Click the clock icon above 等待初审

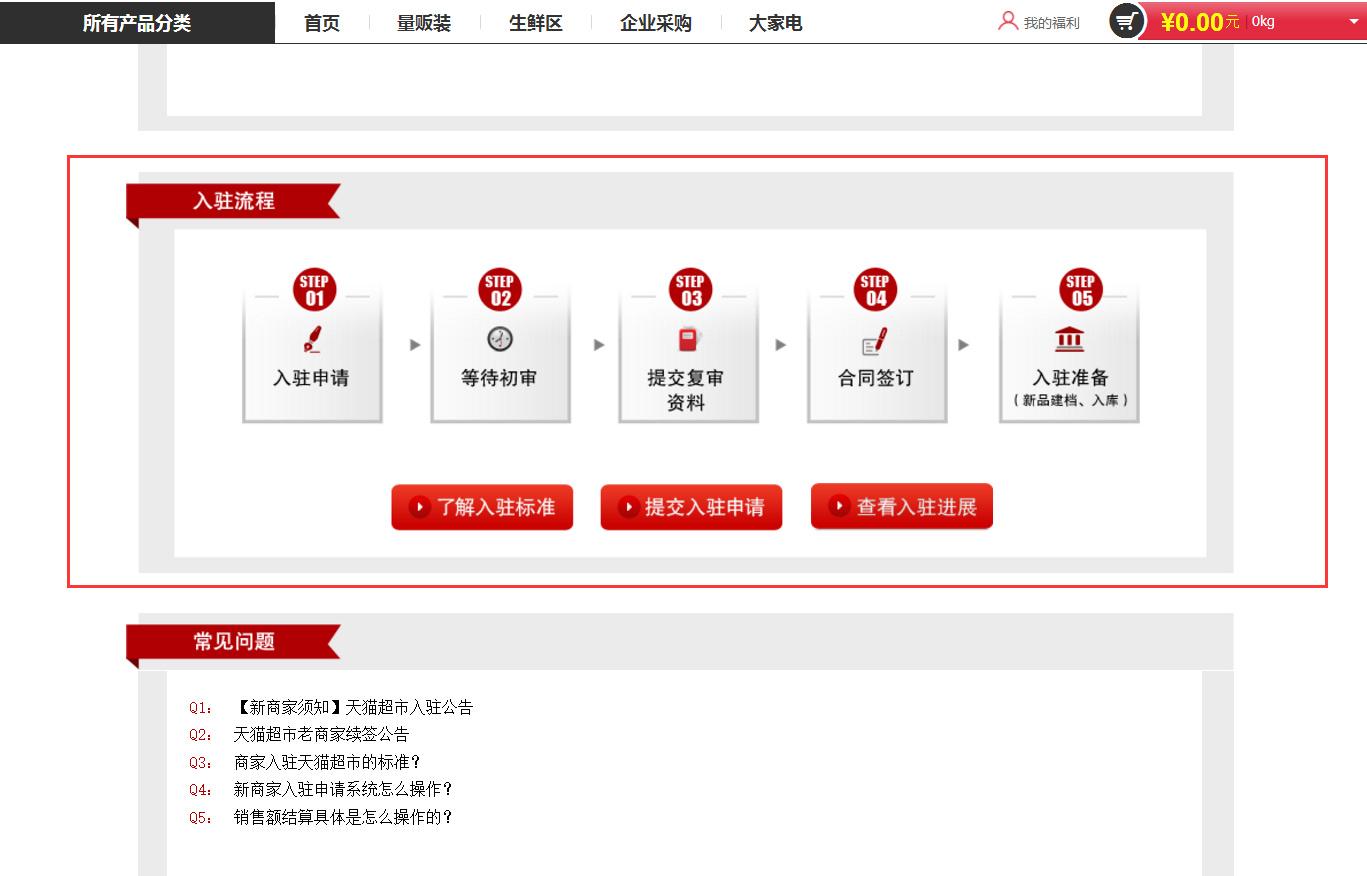500,339
